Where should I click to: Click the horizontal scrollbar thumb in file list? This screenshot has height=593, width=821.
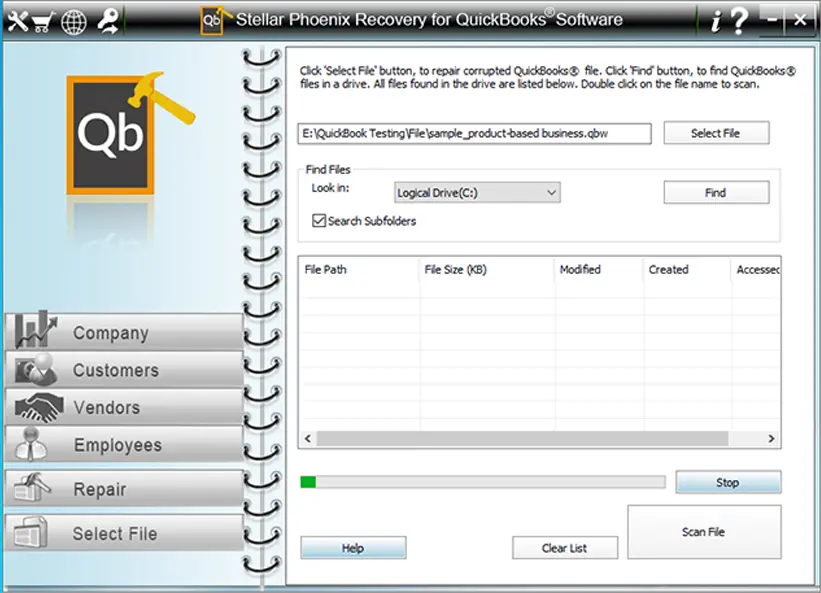coord(523,439)
